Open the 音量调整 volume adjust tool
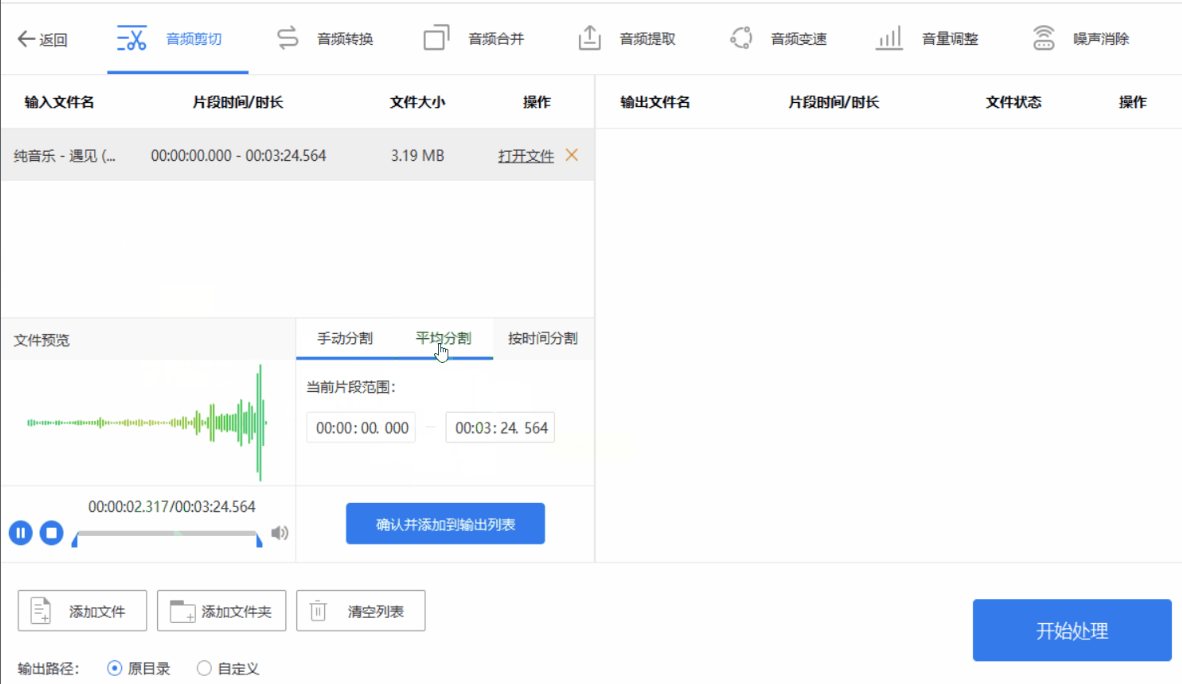Screen dimensions: 1182x684 (x=927, y=40)
